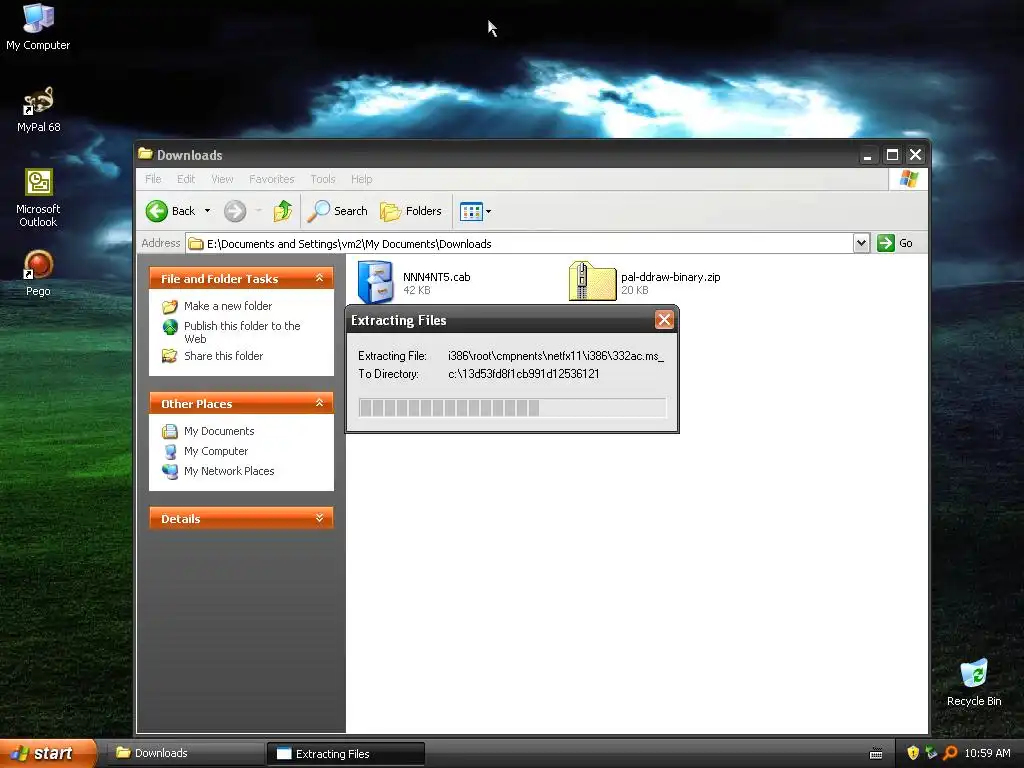Open the Recycle Bin
Image resolution: width=1024 pixels, height=768 pixels.
point(974,682)
